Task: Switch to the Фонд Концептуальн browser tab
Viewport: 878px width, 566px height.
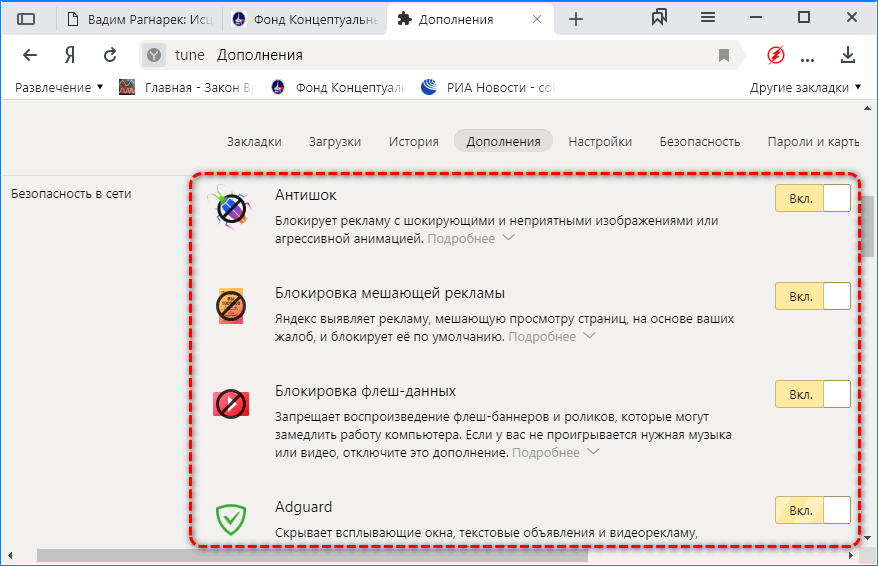Action: (x=305, y=20)
